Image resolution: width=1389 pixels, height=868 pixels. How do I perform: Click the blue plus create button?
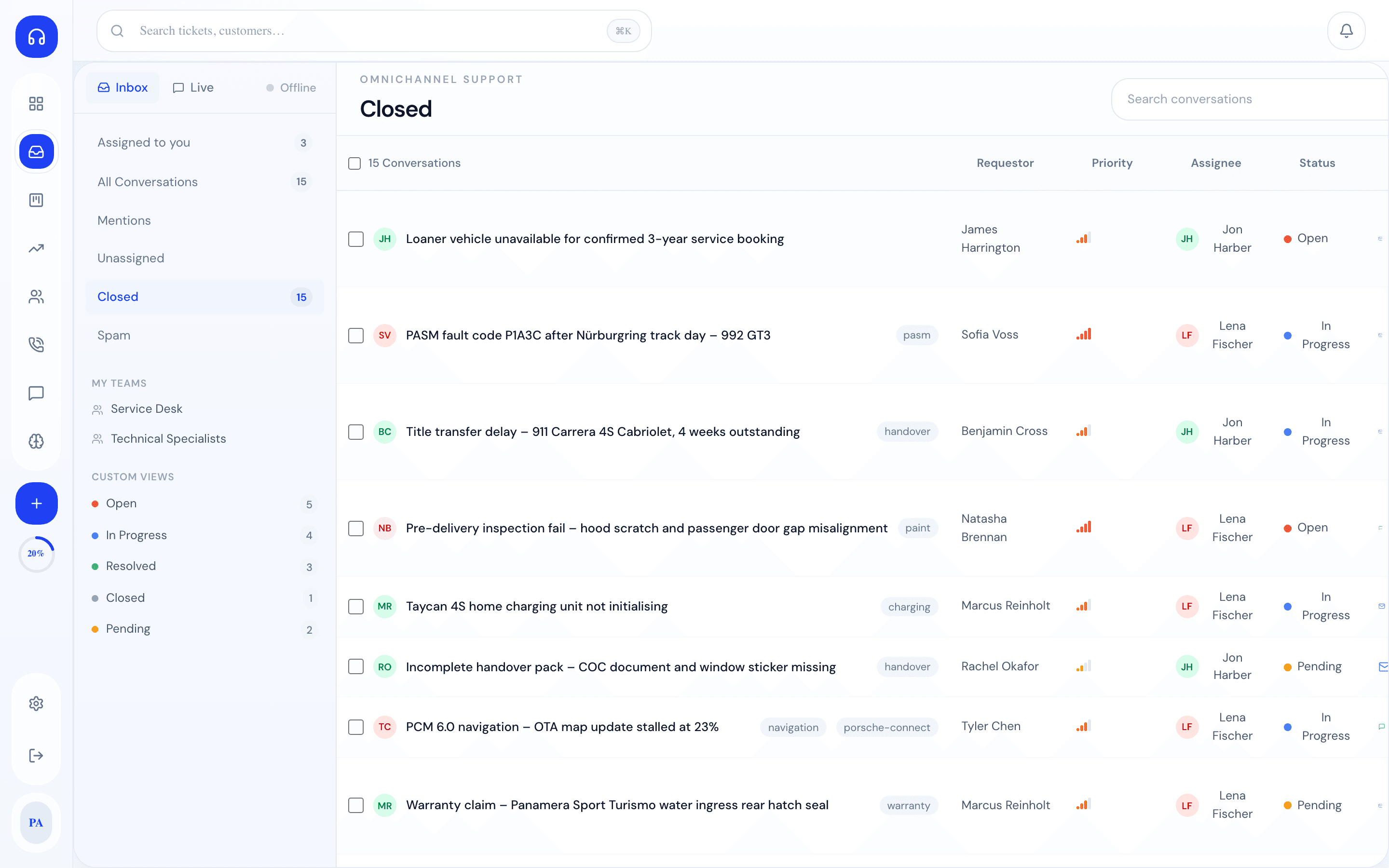(36, 503)
